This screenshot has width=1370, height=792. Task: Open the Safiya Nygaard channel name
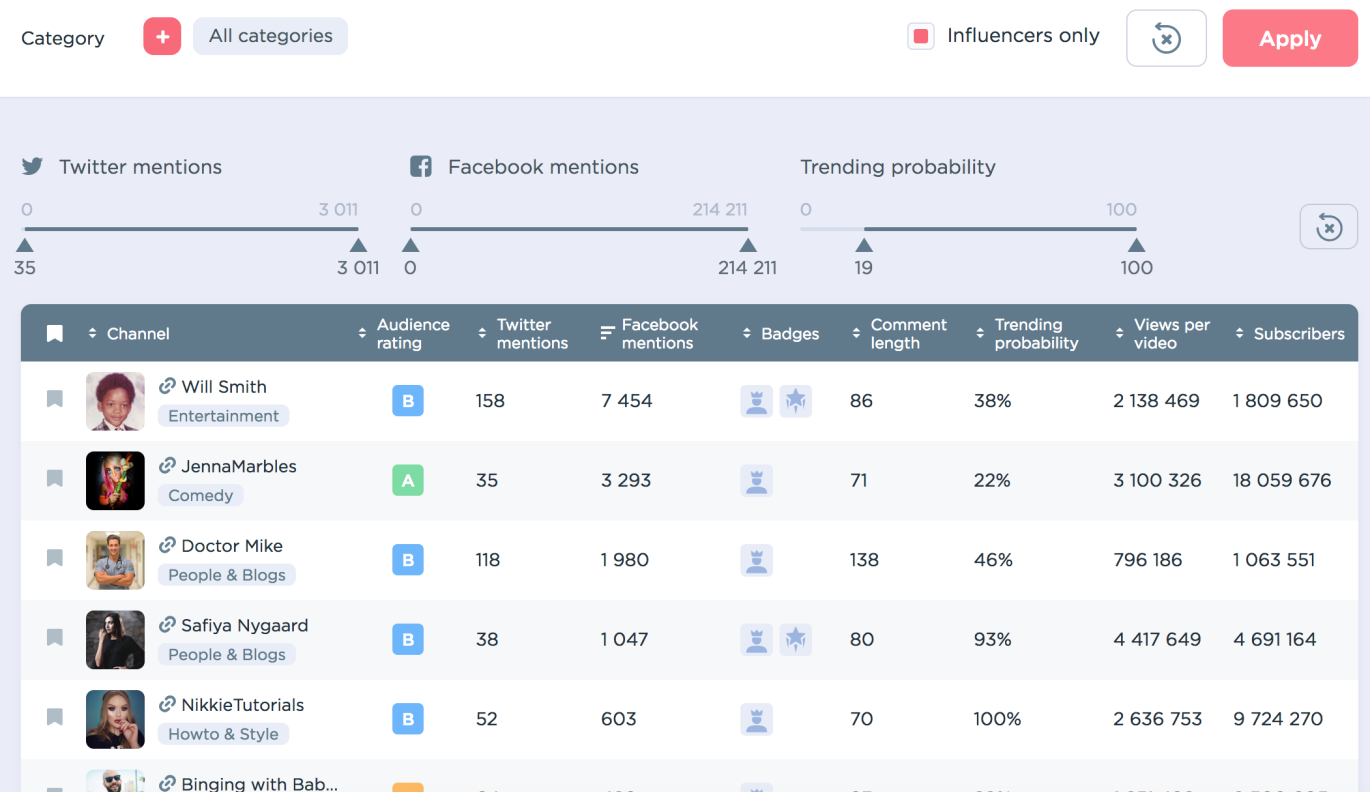click(245, 626)
